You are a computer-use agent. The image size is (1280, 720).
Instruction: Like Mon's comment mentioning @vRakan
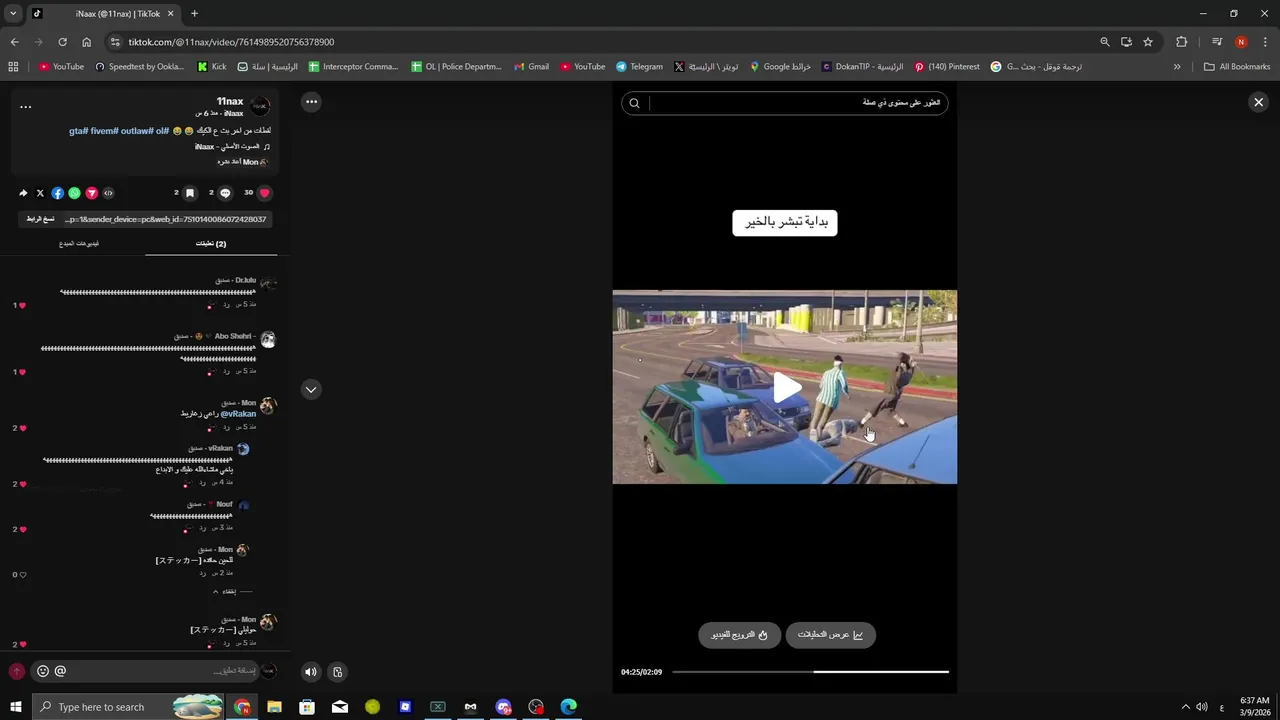tap(21, 428)
